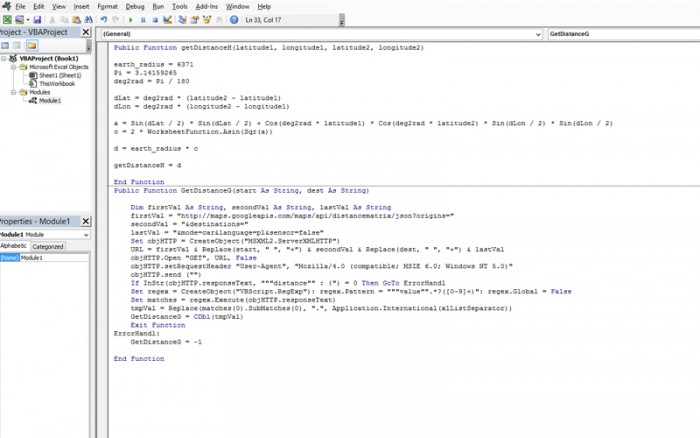Click the Find binoculars icon

pos(90,19)
